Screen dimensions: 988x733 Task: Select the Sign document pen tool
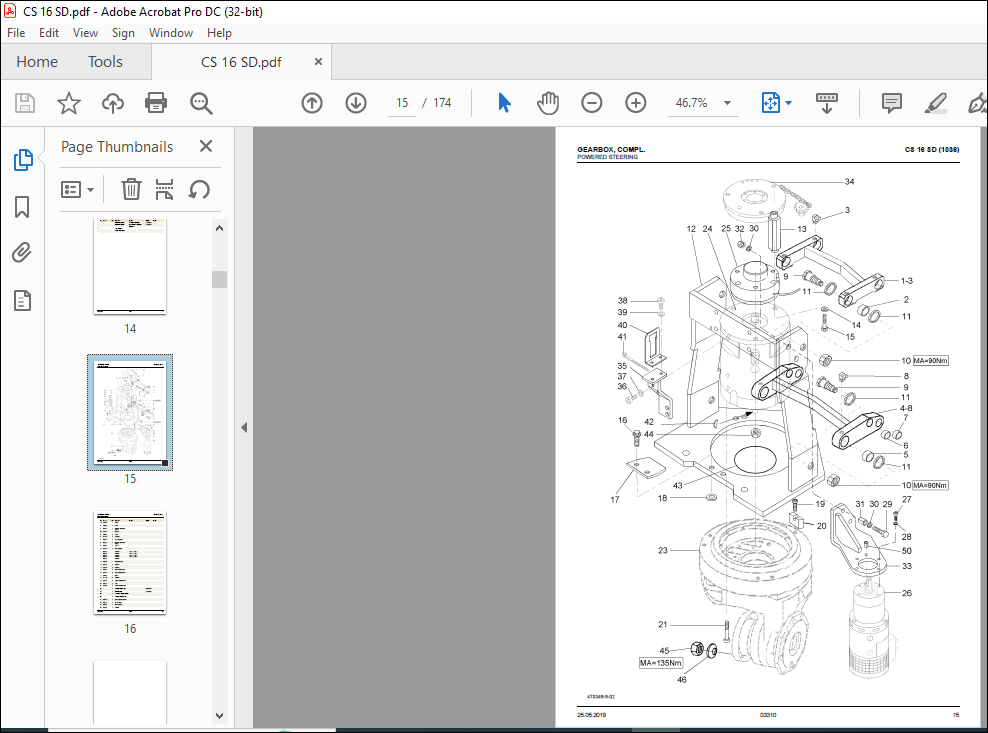977,103
